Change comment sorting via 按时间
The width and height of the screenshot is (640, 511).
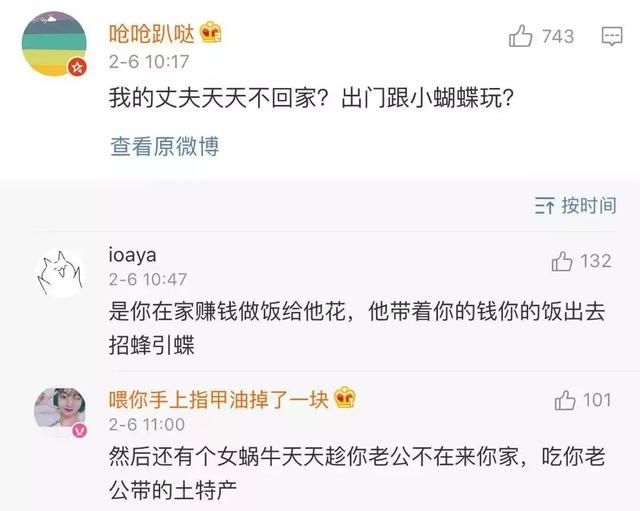576,205
